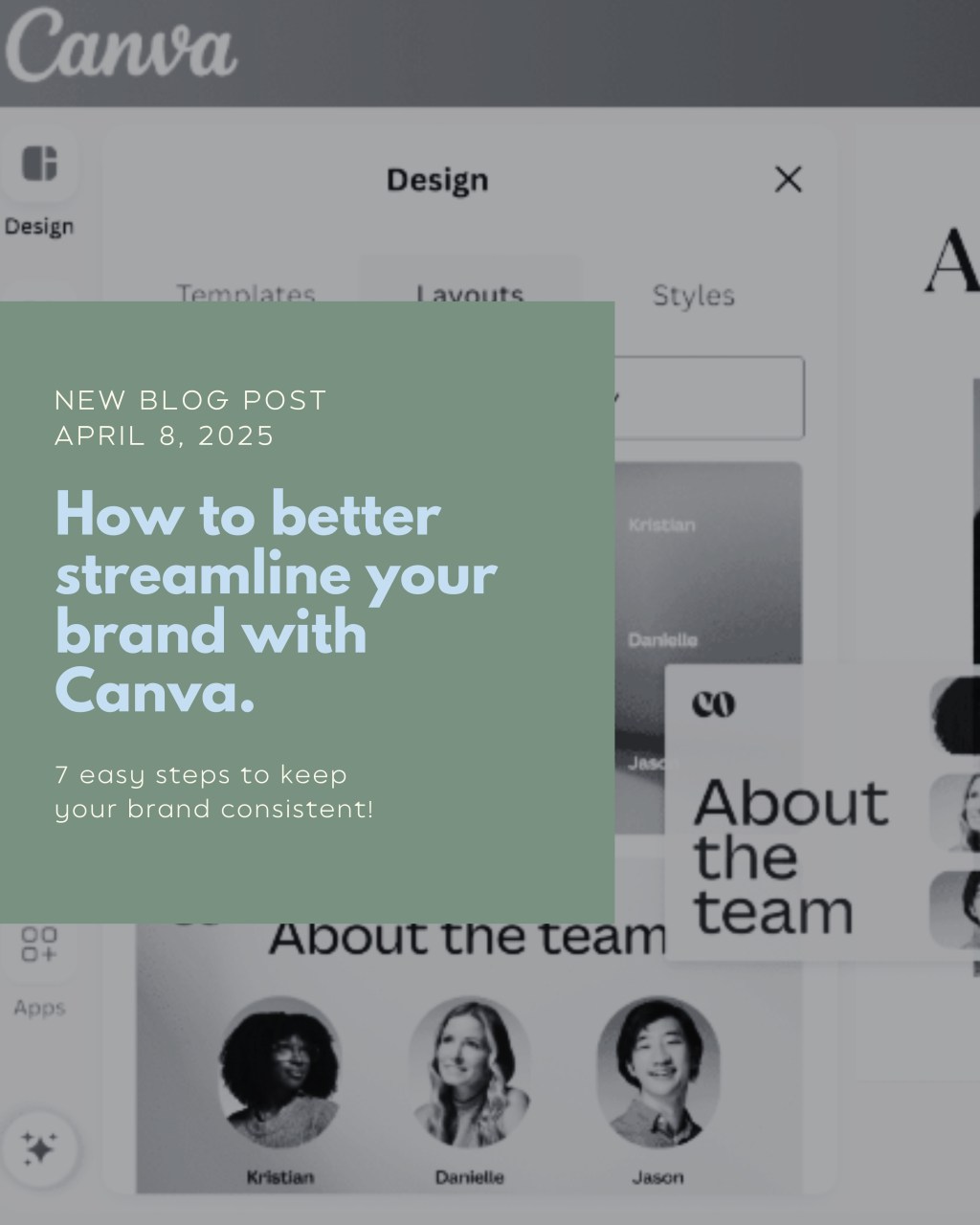The image size is (980, 1225).
Task: Click the 'Design' panel title
Action: (437, 180)
